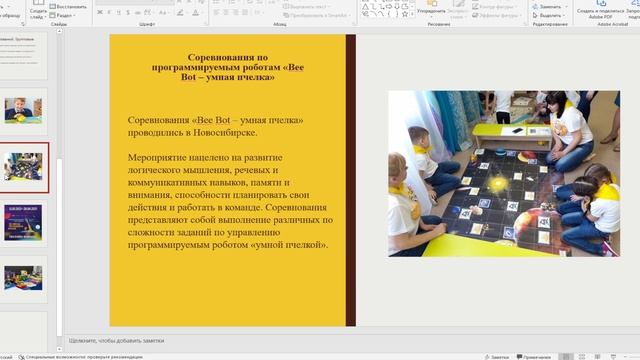Toggle Примечания in the status bar

[x=534, y=357]
